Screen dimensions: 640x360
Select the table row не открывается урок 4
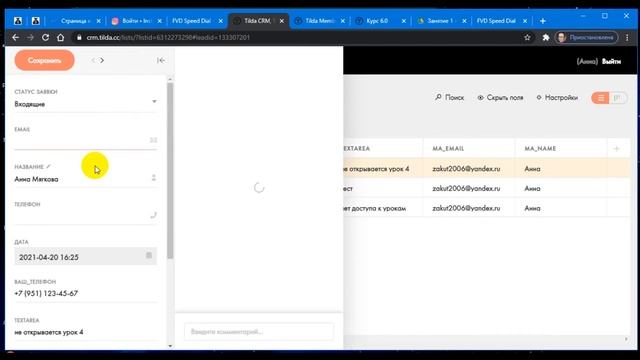(487, 169)
